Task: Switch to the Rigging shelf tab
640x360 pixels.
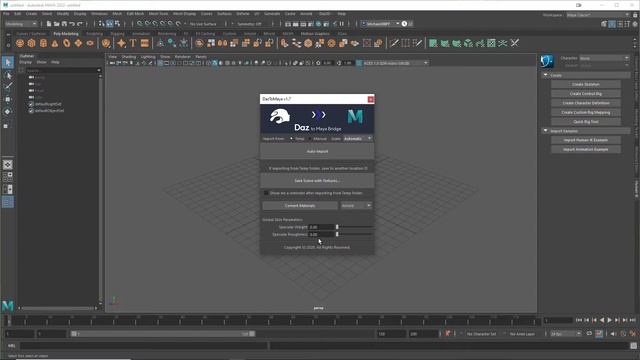Action: (x=117, y=33)
